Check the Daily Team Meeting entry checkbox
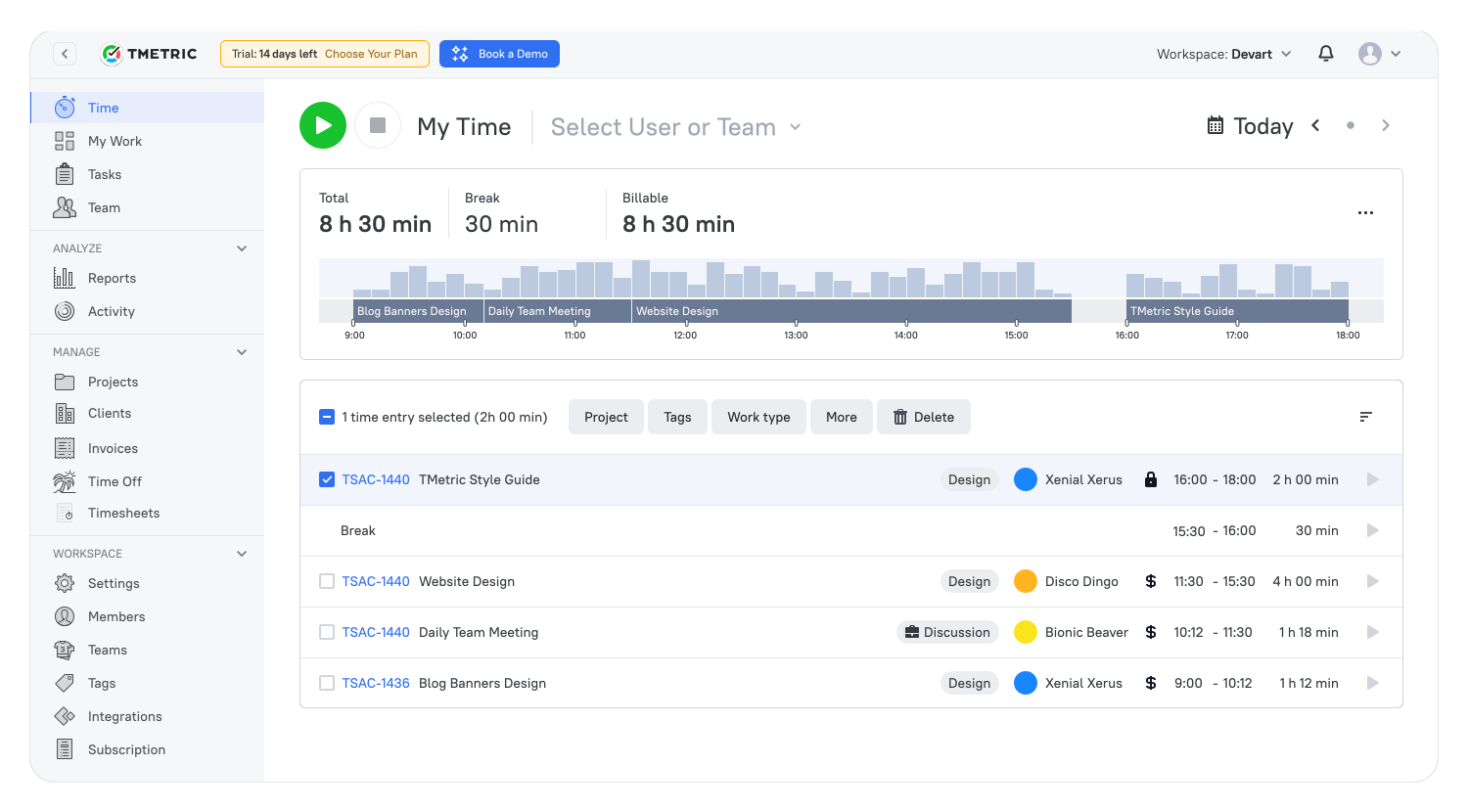The height and width of the screenshot is (812, 1468). [327, 632]
